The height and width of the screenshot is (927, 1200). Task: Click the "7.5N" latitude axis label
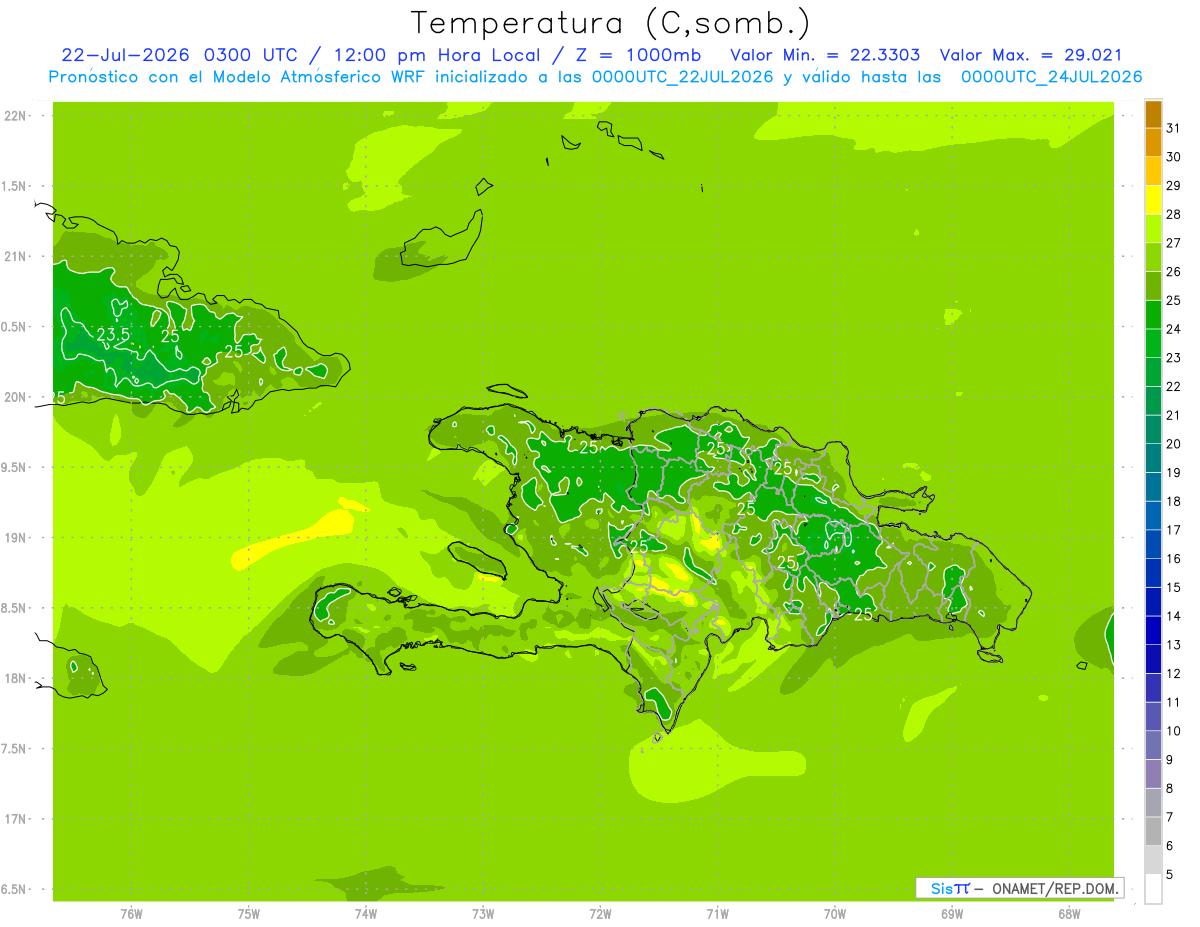pyautogui.click(x=14, y=748)
